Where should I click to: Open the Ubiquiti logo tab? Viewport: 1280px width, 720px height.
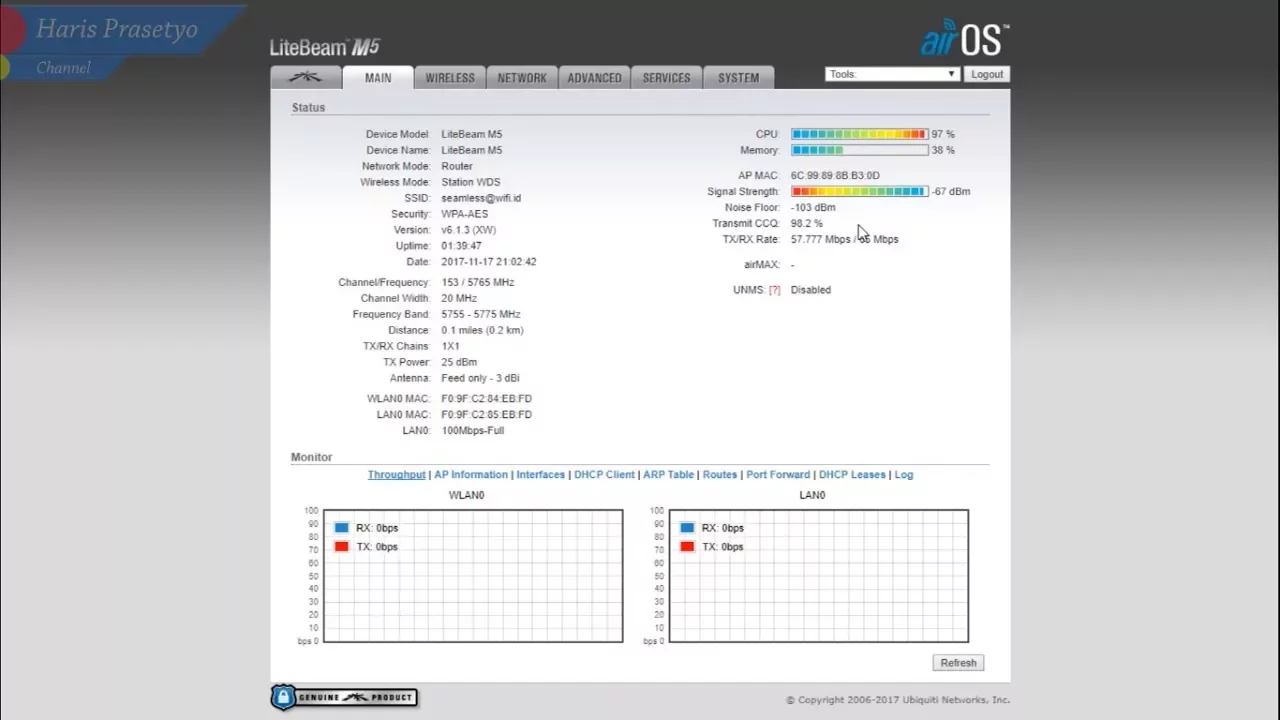pos(306,77)
